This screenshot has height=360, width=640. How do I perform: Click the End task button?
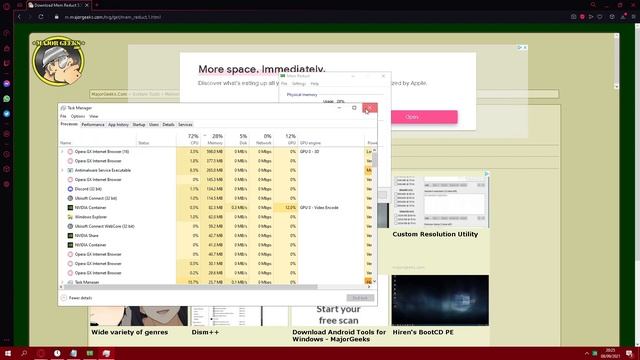click(360, 298)
